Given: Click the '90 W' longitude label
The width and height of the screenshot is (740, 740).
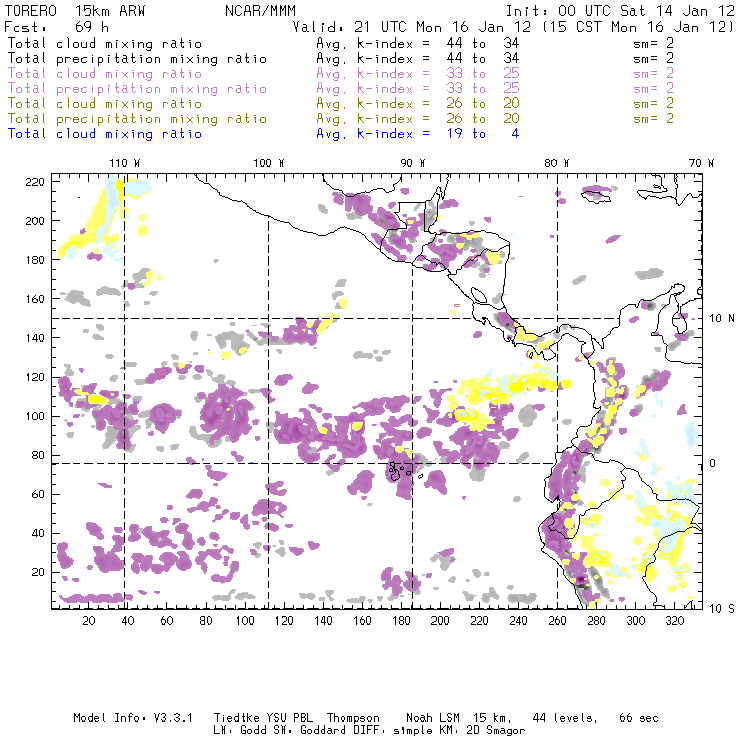Looking at the screenshot, I should (x=412, y=163).
